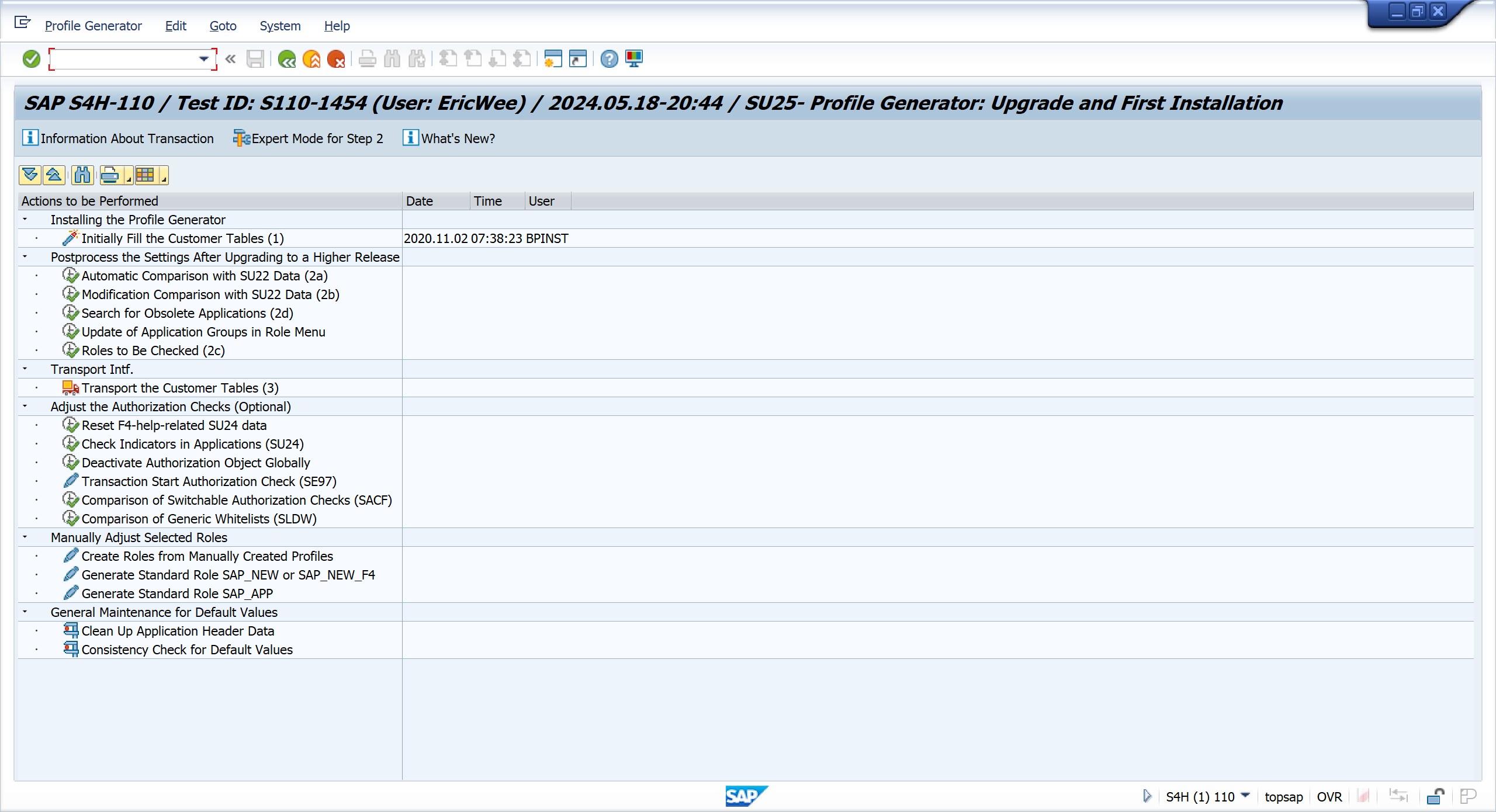The image size is (1496, 812).
Task: Click the orange Exit icon
Action: click(x=311, y=59)
